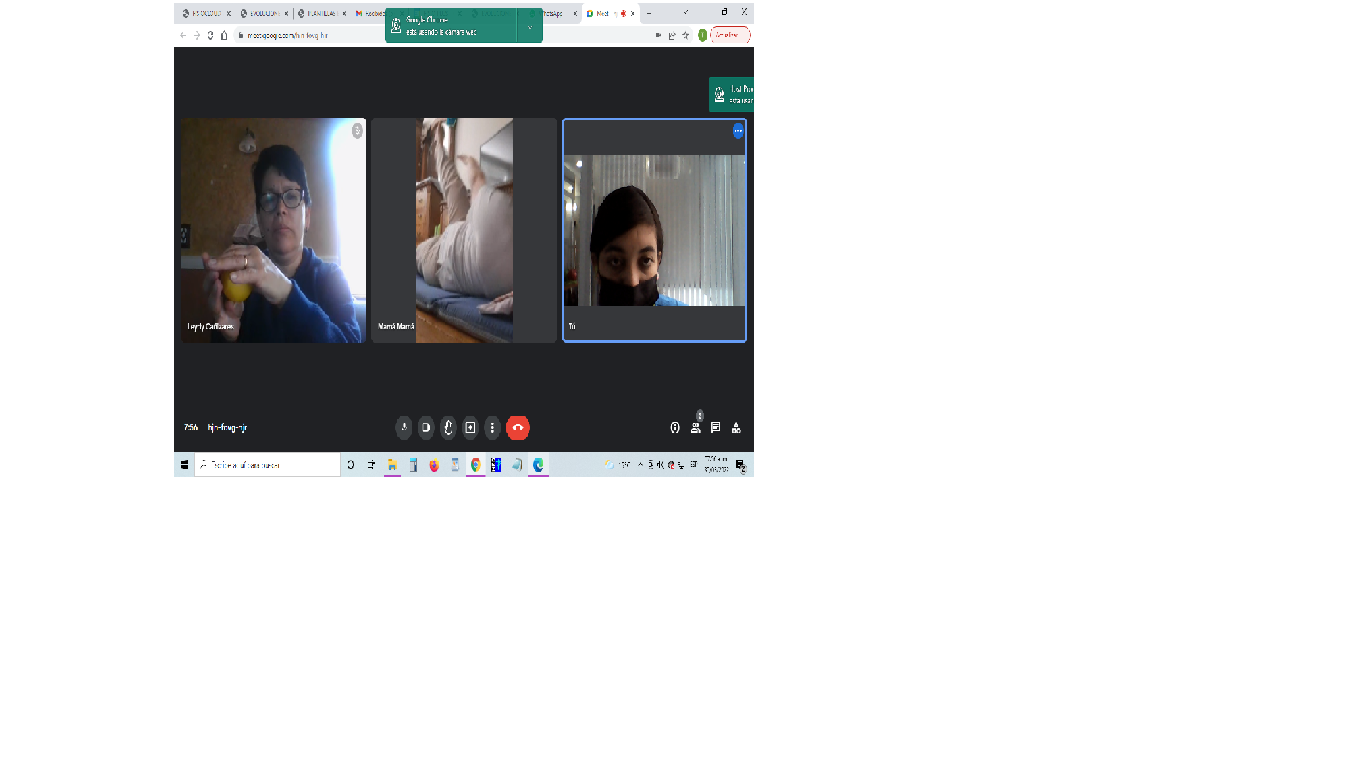Reload the page with the refresh icon
Screen dimensions: 1366x768
click(210, 35)
